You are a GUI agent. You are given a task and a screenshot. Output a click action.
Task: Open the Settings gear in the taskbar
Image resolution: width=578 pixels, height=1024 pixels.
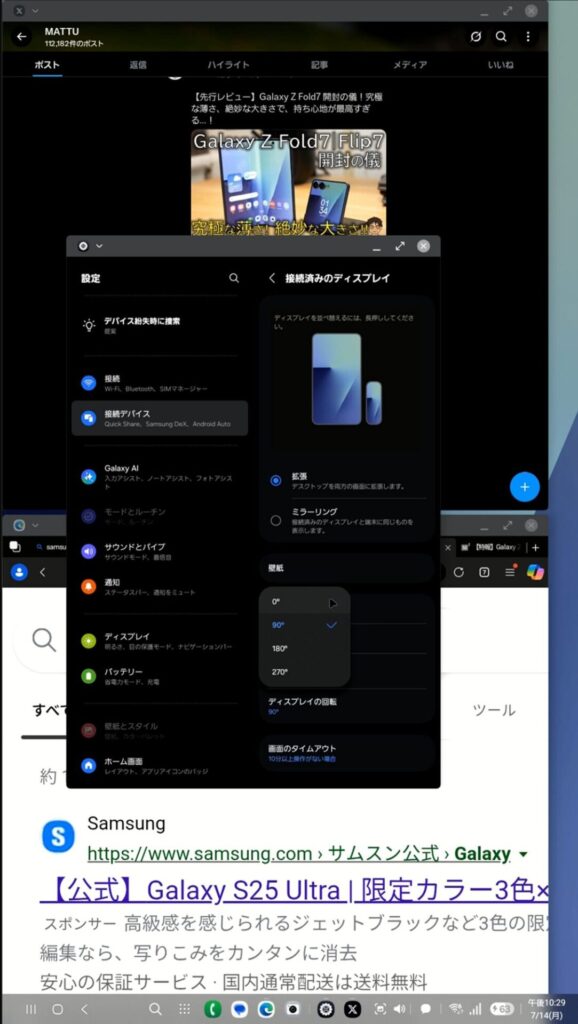[327, 1009]
